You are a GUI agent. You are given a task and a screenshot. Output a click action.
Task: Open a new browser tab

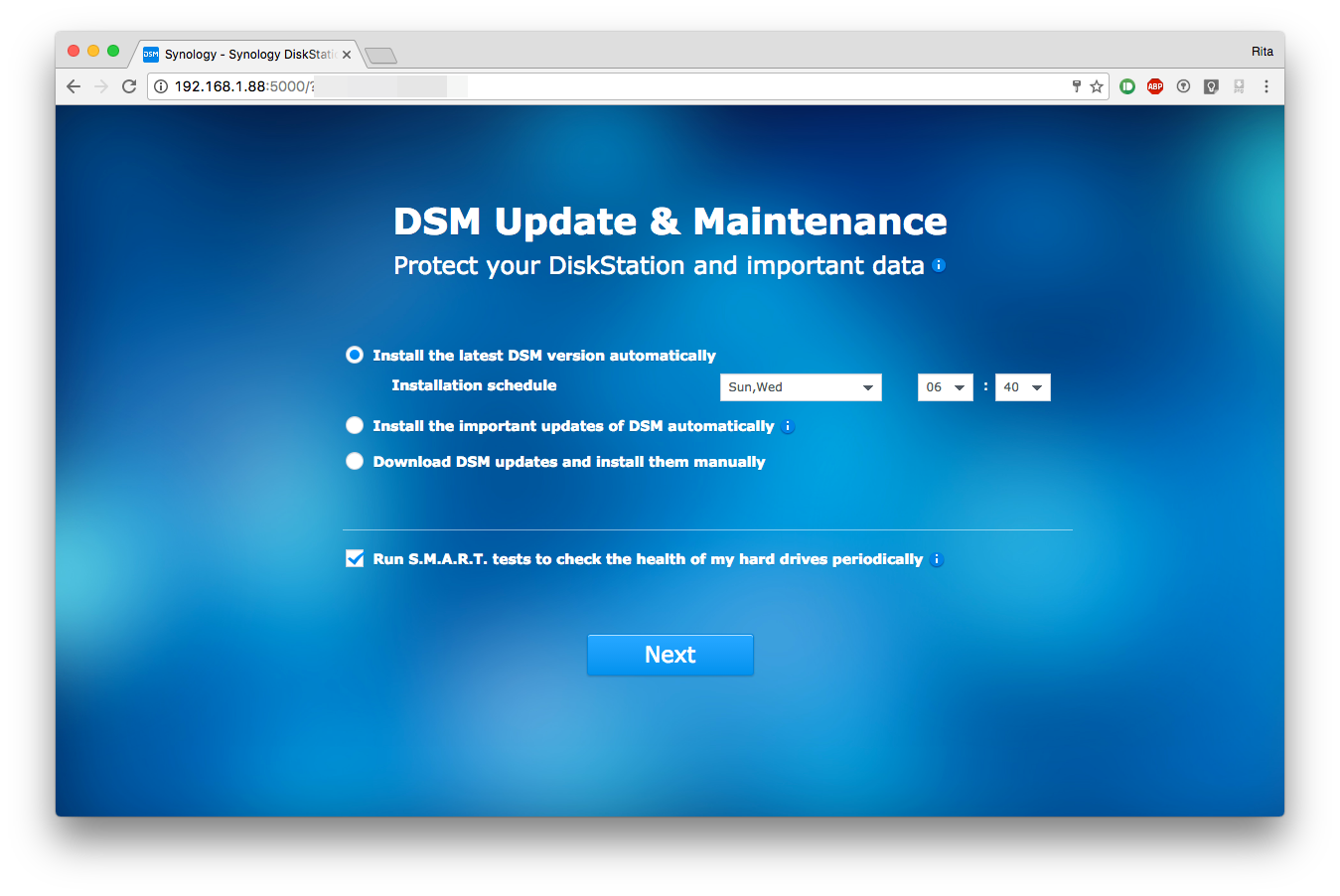coord(380,56)
